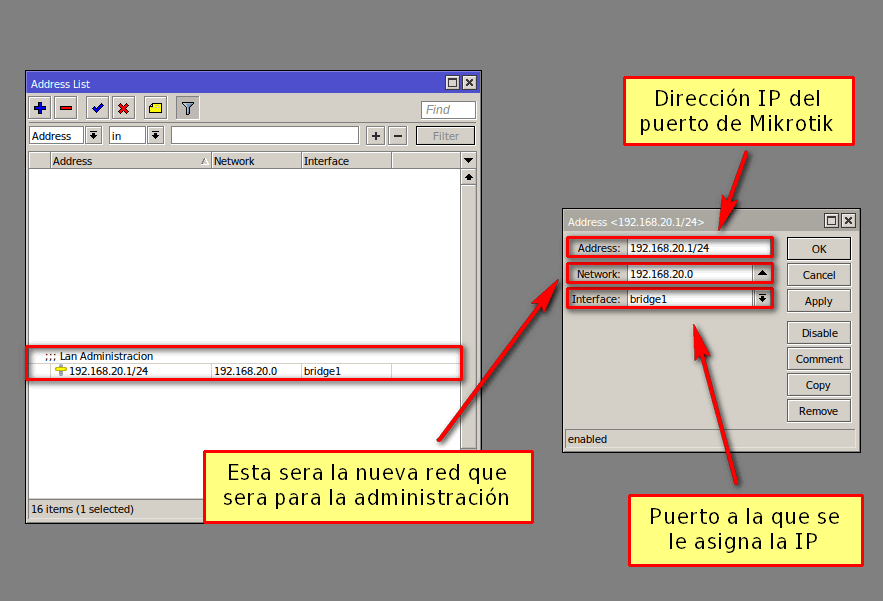Disable entry with the red X icon
The image size is (883, 601).
(123, 108)
